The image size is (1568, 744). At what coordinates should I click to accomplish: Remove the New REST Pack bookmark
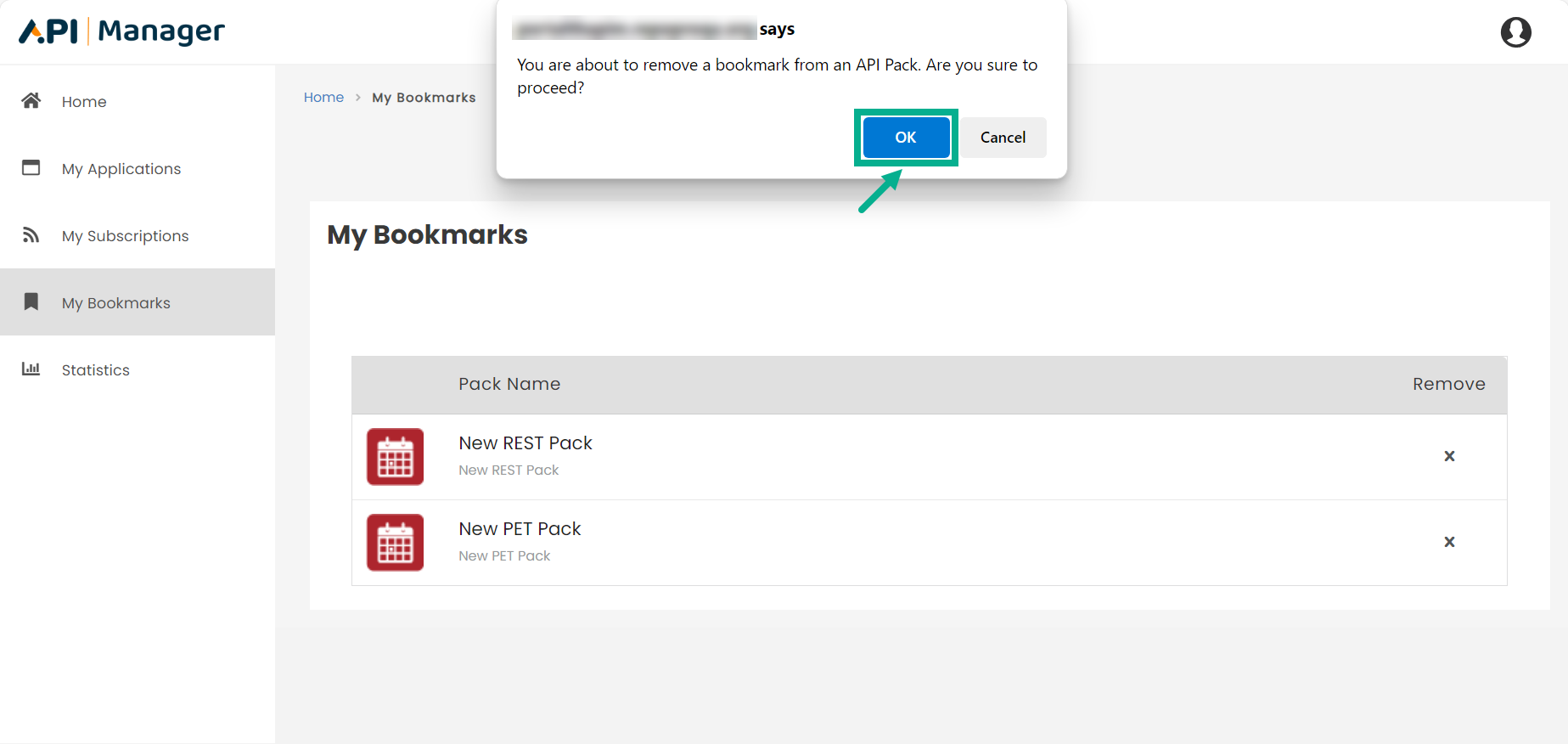[1449, 456]
